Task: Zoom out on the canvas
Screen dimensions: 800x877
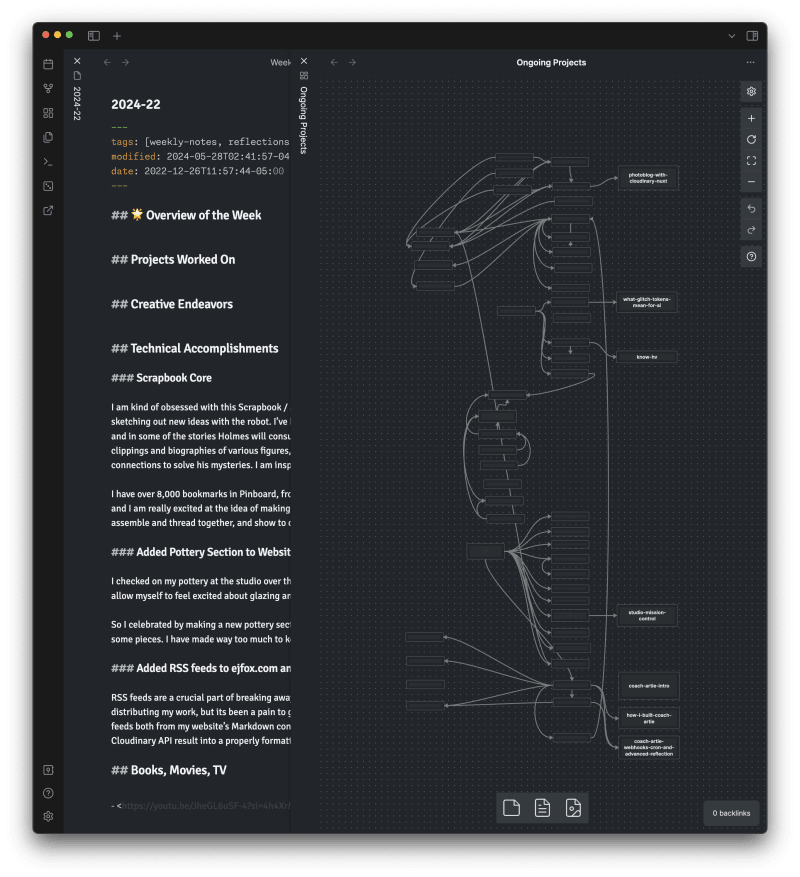Action: 751,182
